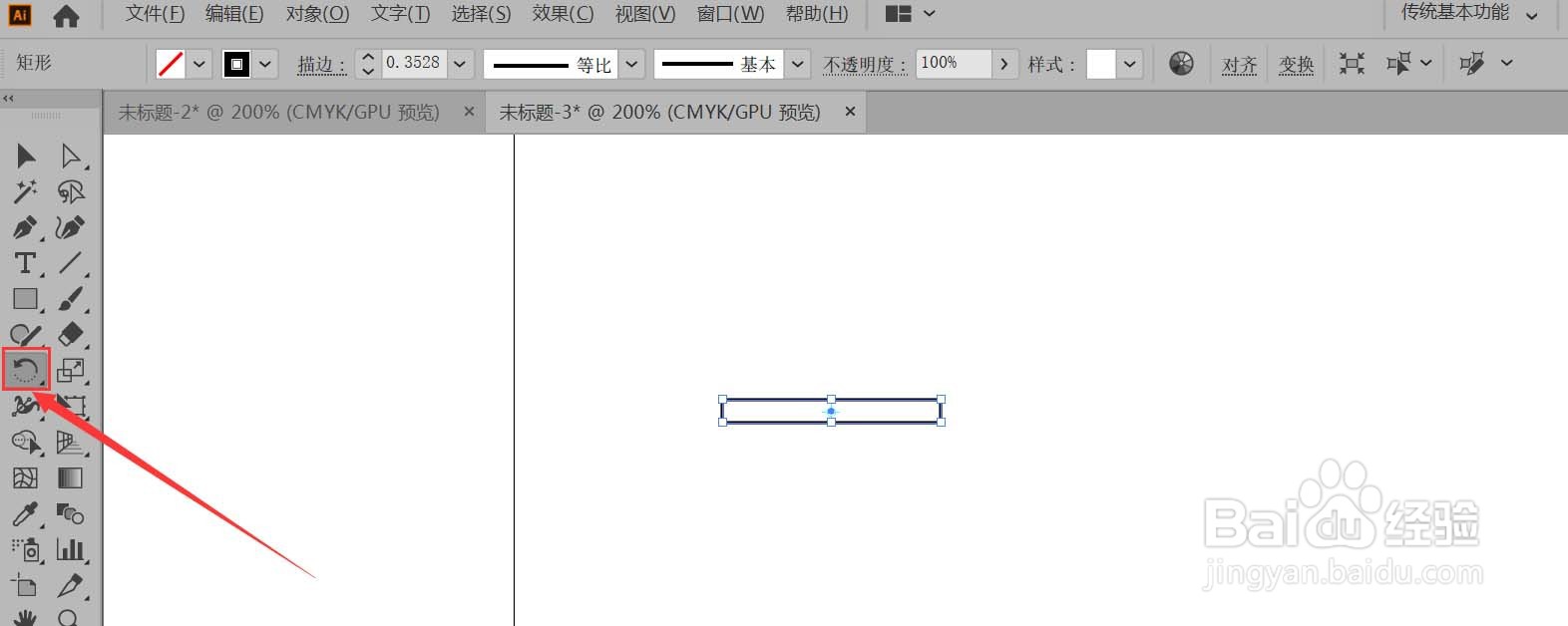Viewport: 1568px width, 626px height.
Task: Open the 帮助(H) menu
Action: coord(817,14)
